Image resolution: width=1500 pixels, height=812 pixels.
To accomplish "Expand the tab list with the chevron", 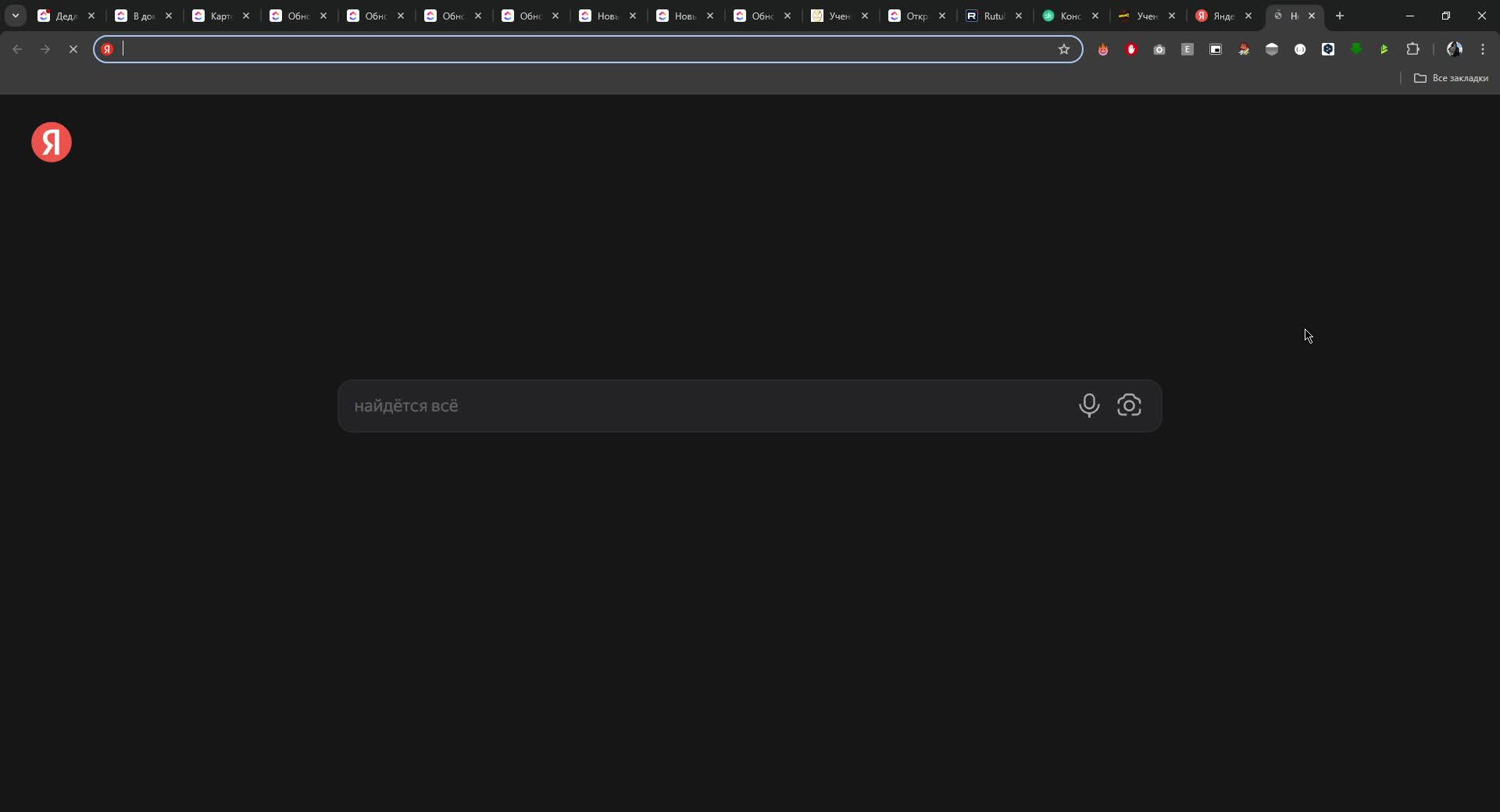I will [15, 16].
